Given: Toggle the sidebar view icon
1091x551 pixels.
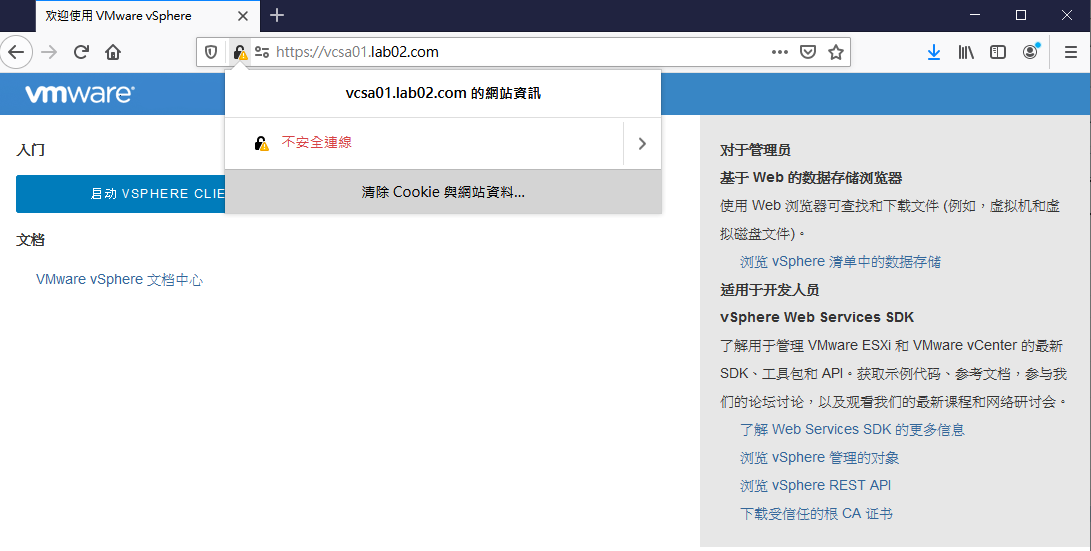Looking at the screenshot, I should point(998,52).
